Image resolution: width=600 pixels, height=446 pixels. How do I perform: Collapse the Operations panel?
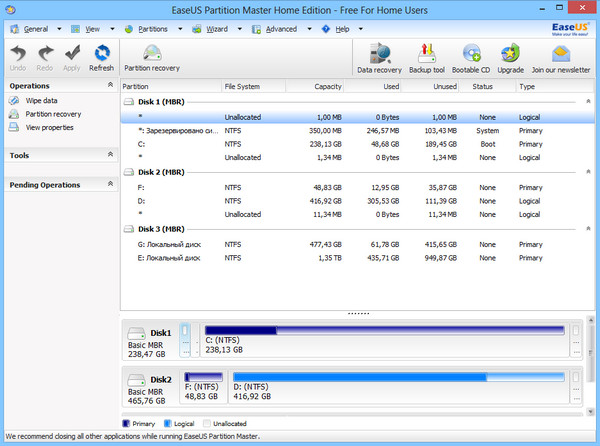click(110, 85)
